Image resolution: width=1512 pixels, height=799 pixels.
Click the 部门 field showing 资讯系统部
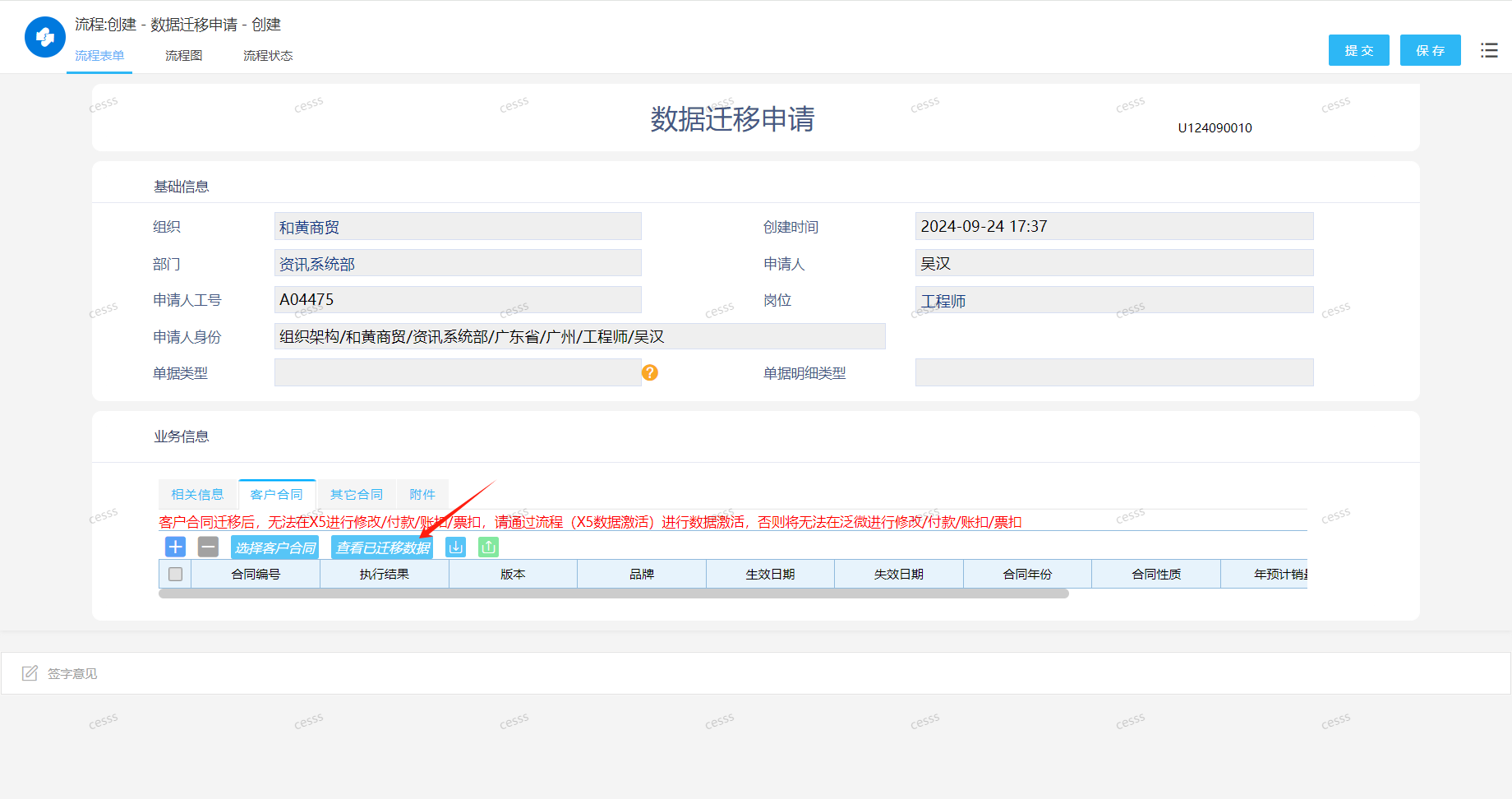[x=458, y=263]
